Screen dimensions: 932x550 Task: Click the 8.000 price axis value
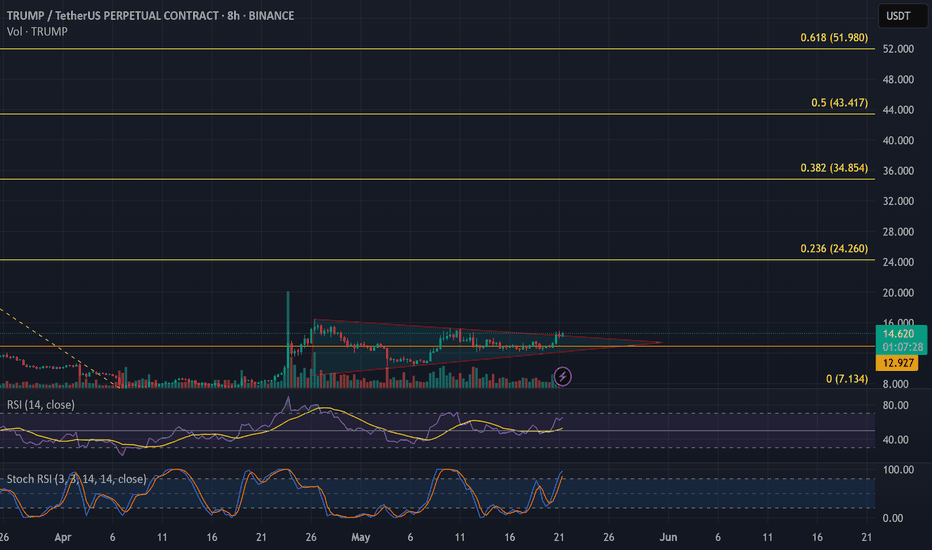pyautogui.click(x=895, y=384)
